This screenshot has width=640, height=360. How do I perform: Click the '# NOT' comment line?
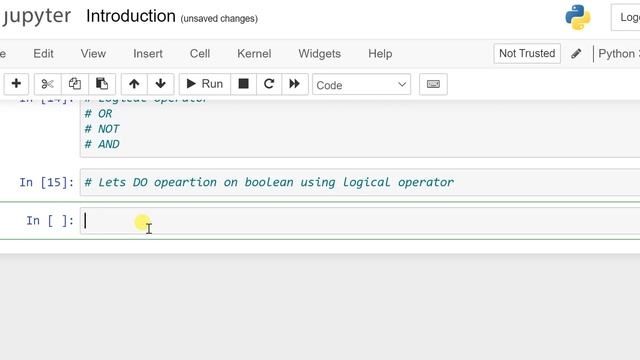coord(102,129)
